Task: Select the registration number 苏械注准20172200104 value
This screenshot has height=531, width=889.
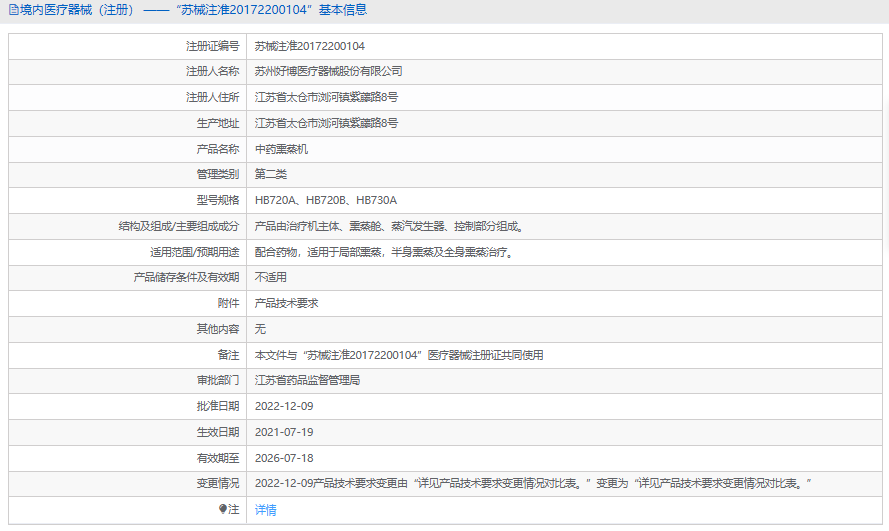Action: (x=310, y=46)
